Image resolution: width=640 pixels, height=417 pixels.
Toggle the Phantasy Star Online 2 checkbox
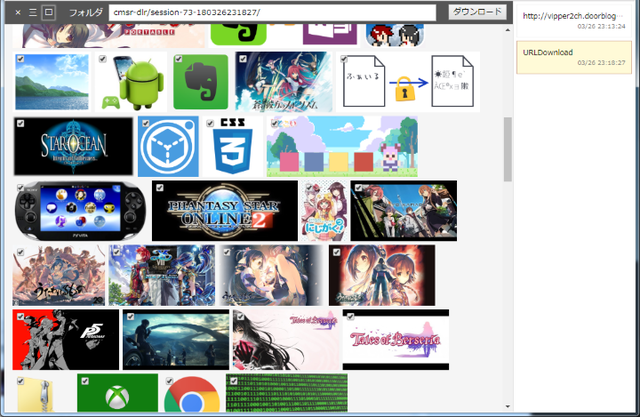[x=160, y=188]
